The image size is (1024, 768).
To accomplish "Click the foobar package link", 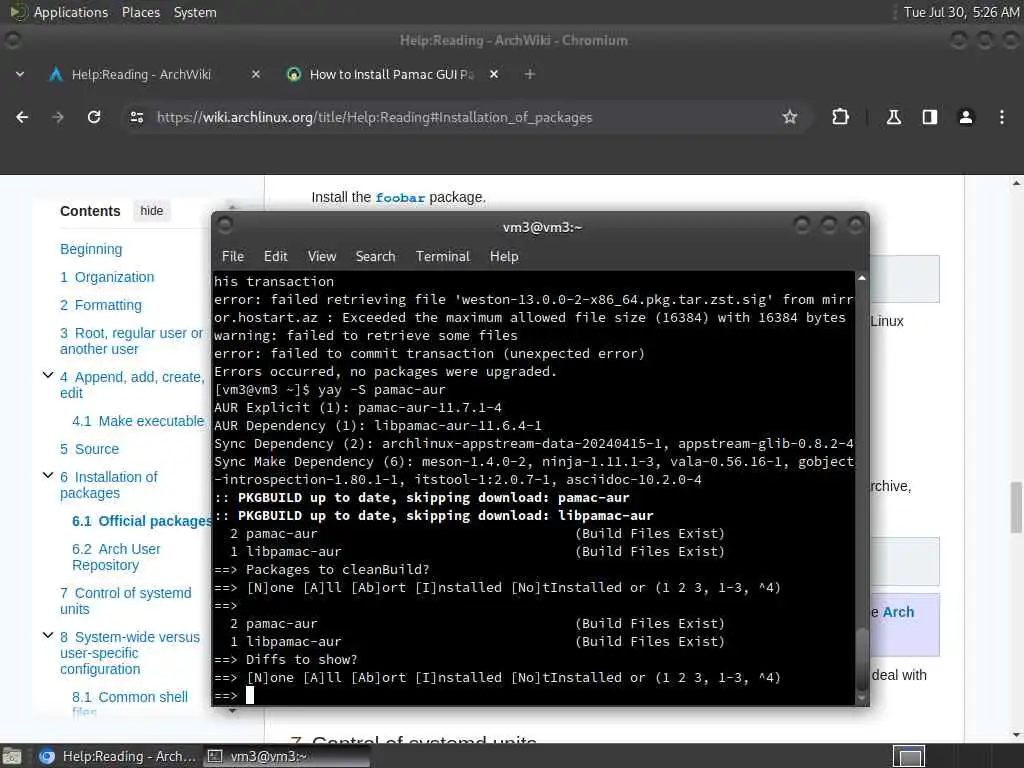I will [x=400, y=197].
